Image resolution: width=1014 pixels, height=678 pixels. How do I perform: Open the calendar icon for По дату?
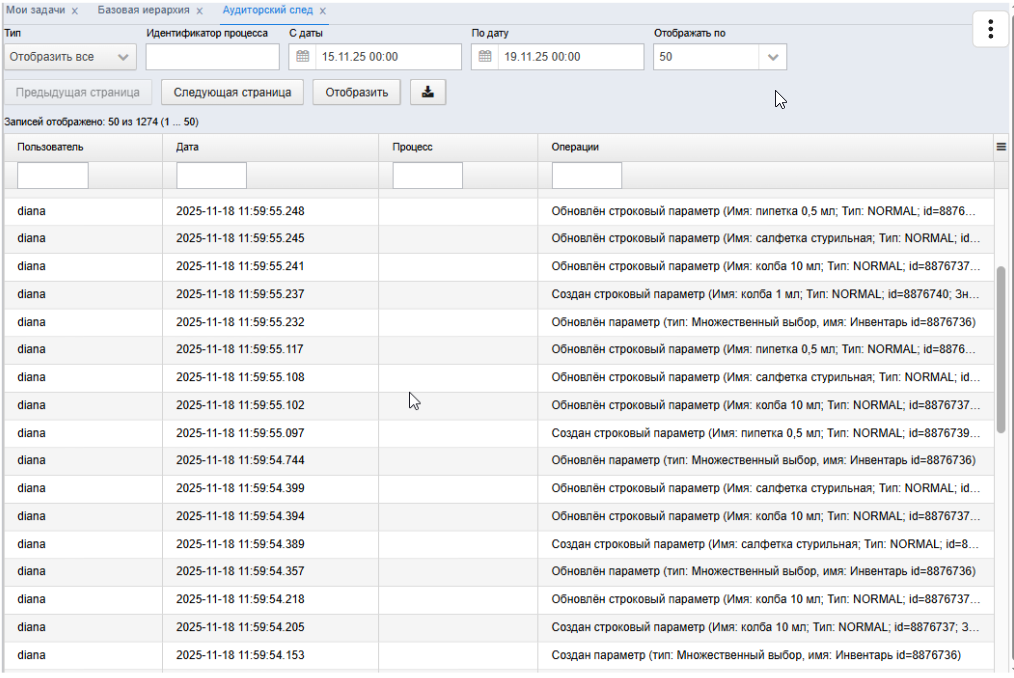pos(484,56)
